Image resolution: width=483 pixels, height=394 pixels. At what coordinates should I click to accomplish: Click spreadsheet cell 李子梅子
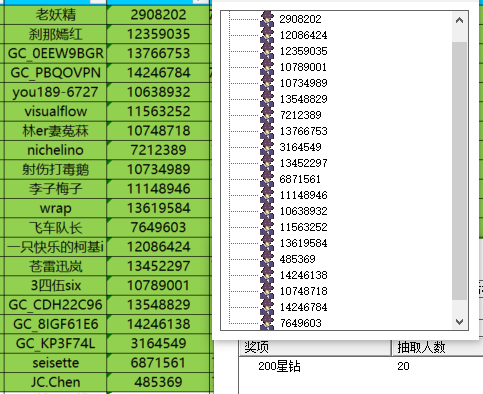55,188
